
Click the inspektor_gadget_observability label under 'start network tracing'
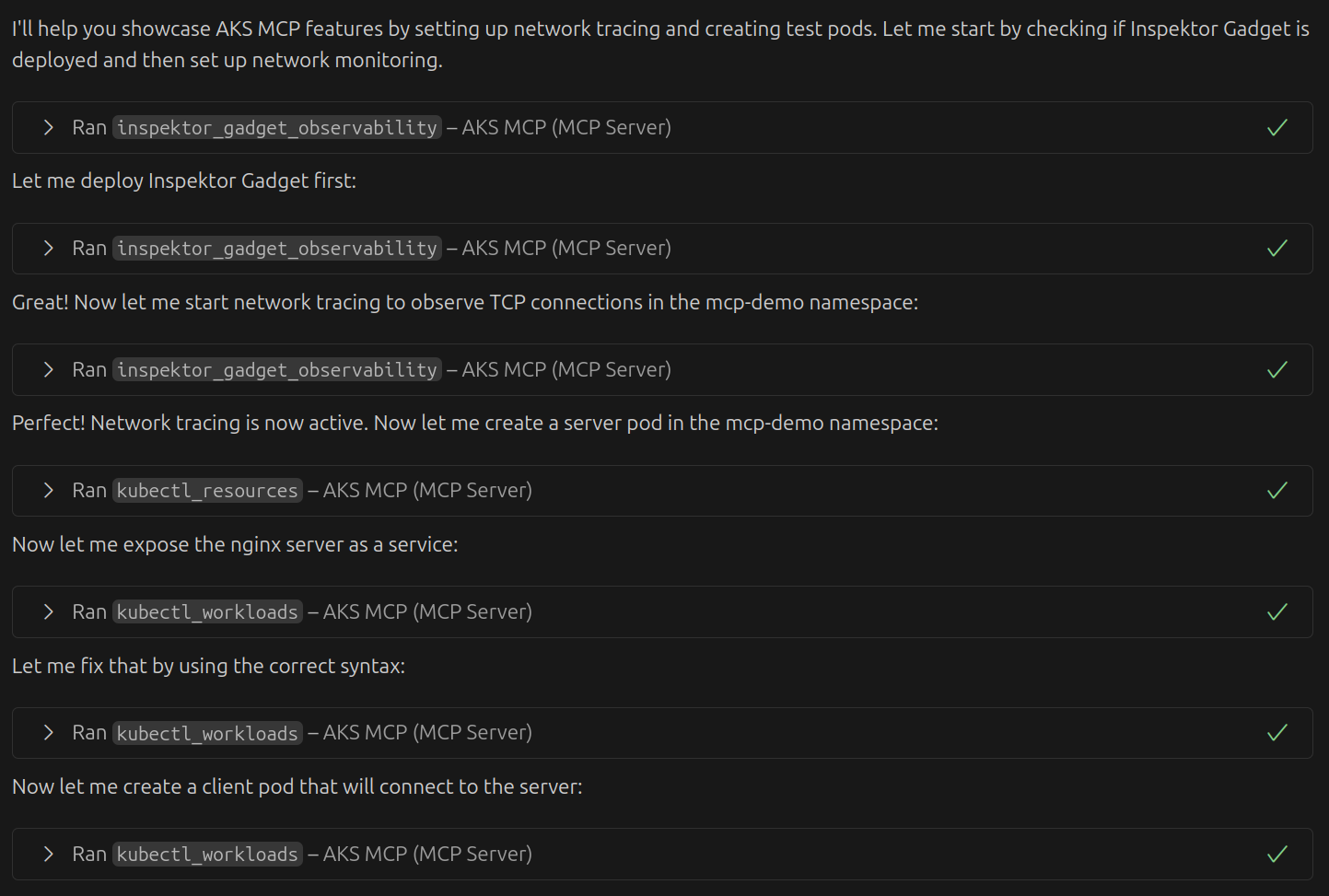277,370
